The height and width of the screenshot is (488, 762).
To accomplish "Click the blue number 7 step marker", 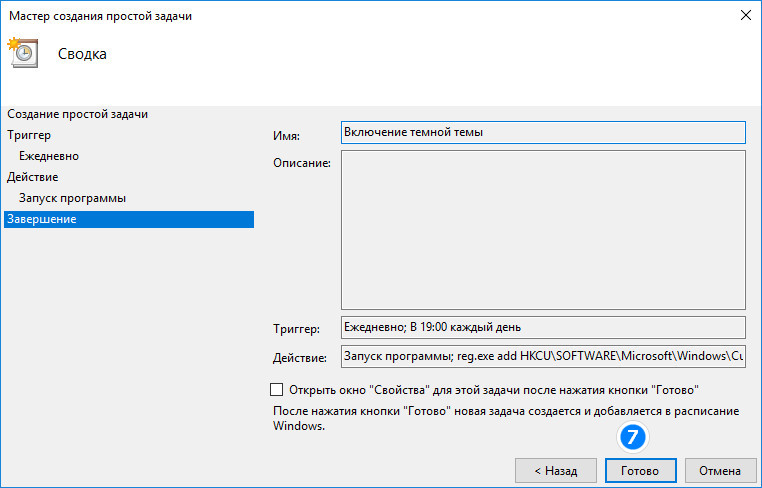I will [632, 436].
